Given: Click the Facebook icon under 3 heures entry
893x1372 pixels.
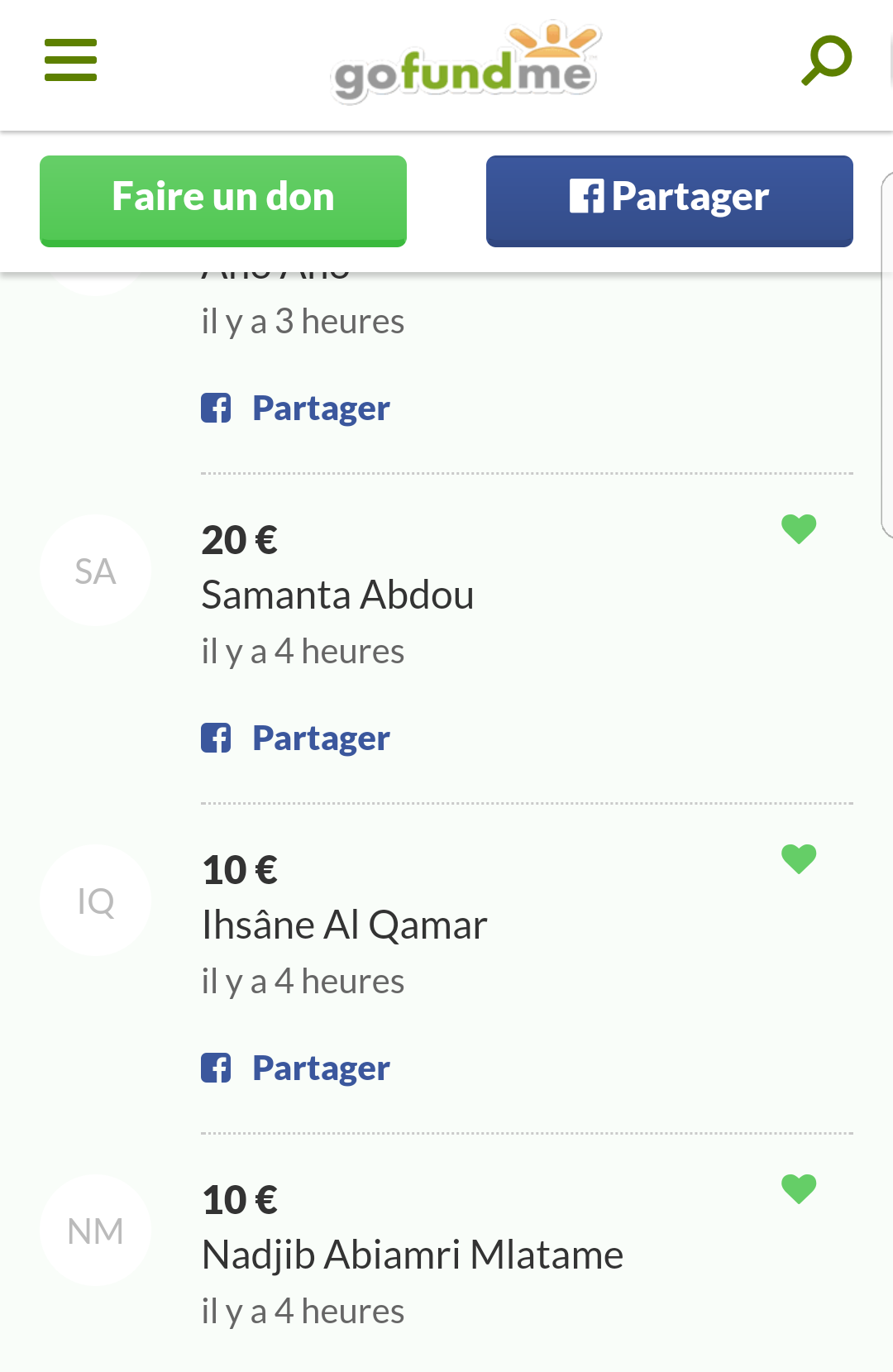Looking at the screenshot, I should [x=216, y=409].
